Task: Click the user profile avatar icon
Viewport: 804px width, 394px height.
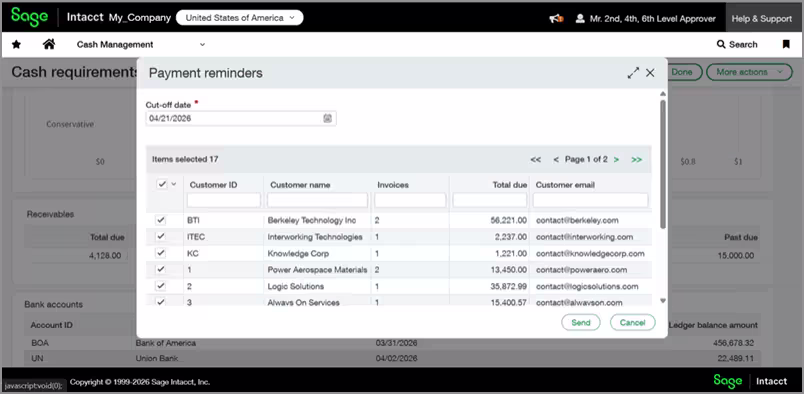Action: (580, 18)
